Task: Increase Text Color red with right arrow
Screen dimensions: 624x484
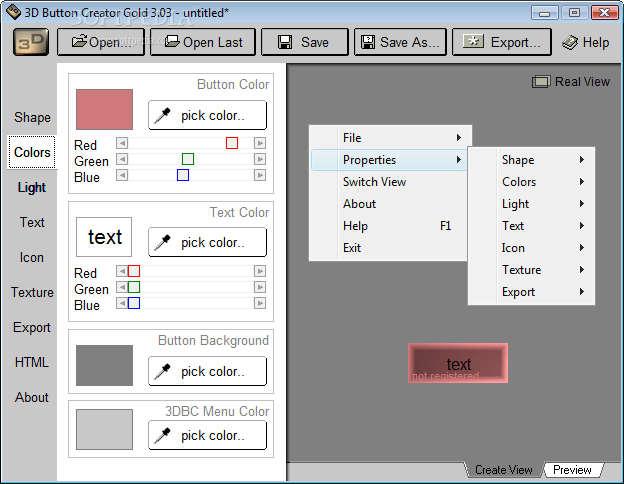Action: (x=260, y=271)
